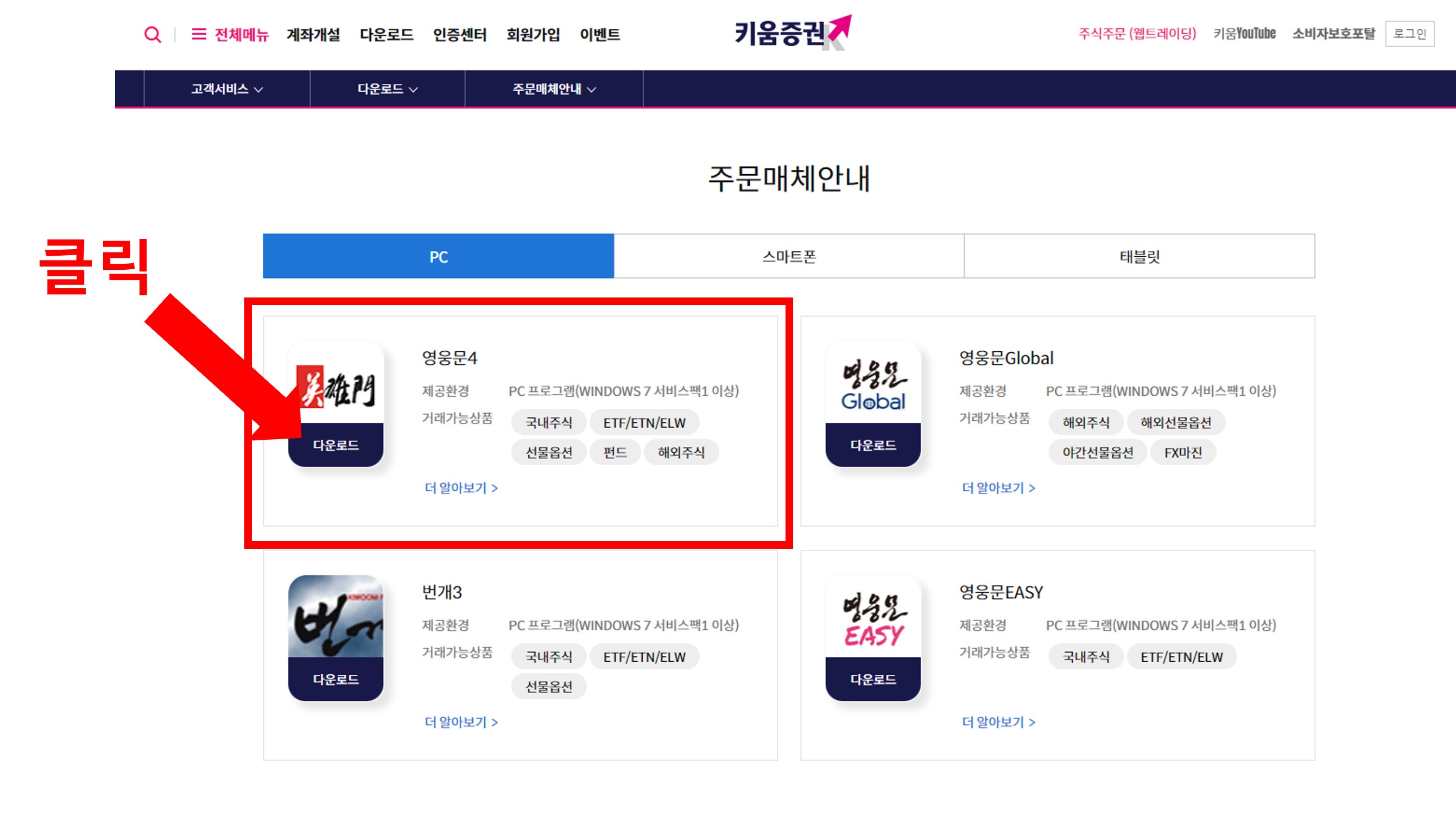Open 계좌개설 in the top menu
Viewport: 1456px width, 817px height.
pos(313,34)
